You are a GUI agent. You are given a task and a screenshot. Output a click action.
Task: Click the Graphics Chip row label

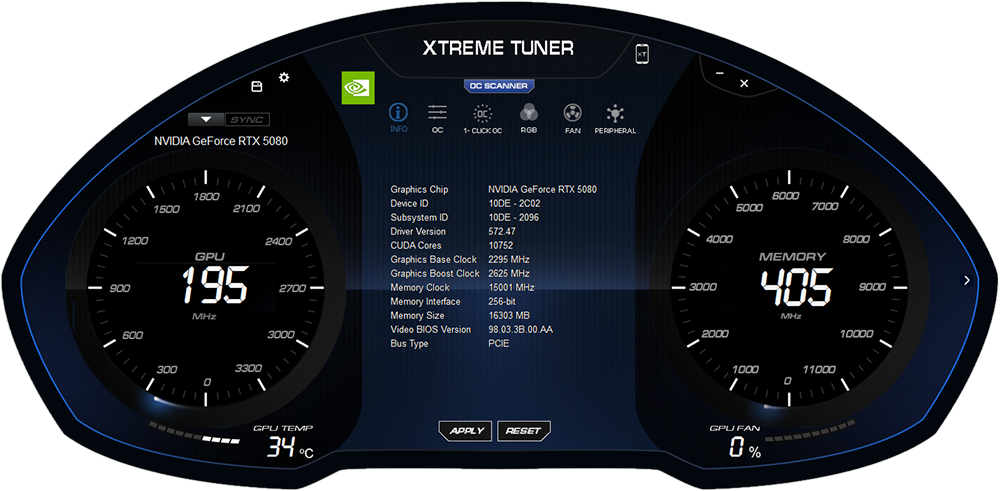click(419, 189)
